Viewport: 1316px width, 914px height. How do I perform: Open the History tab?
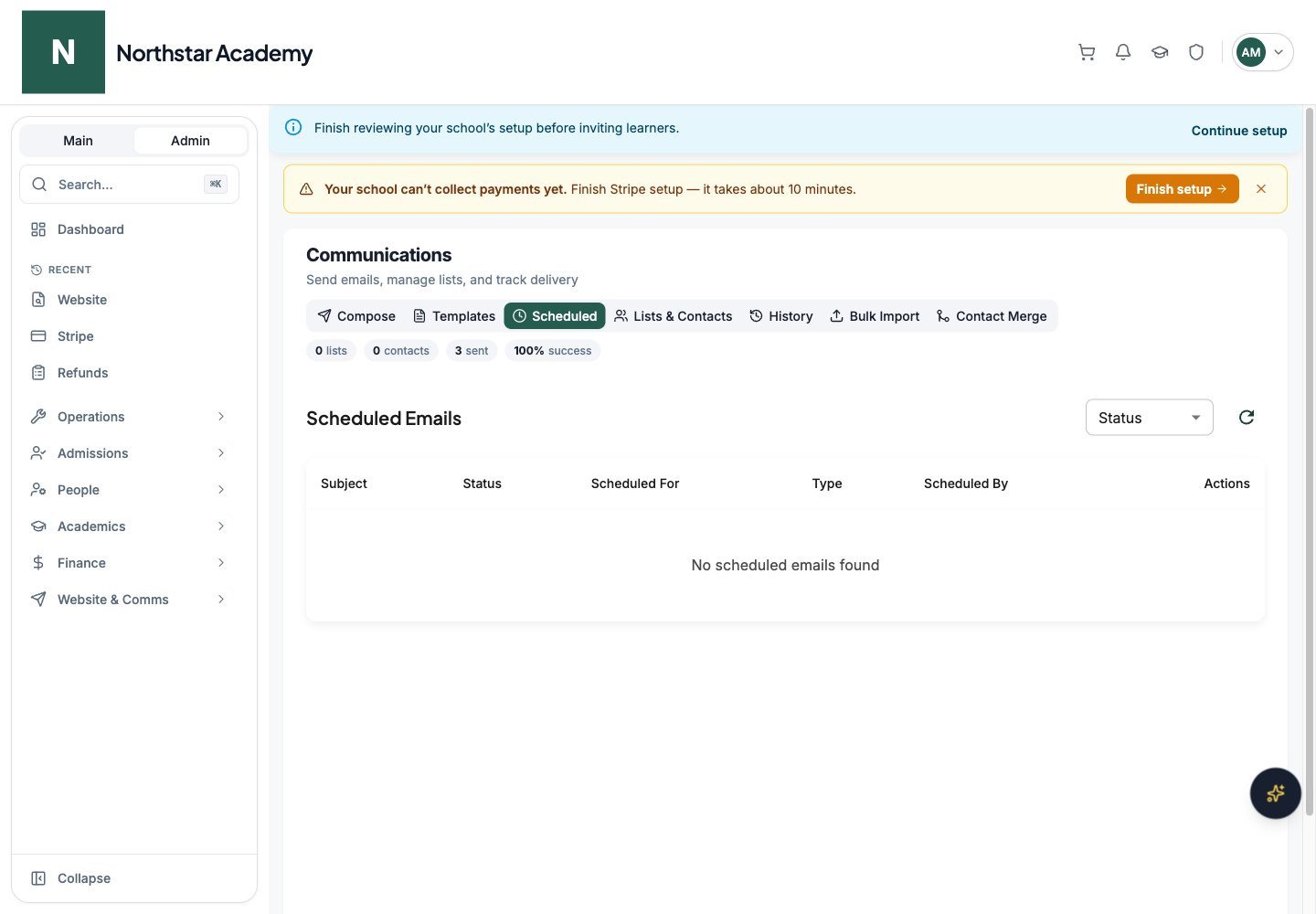781,316
